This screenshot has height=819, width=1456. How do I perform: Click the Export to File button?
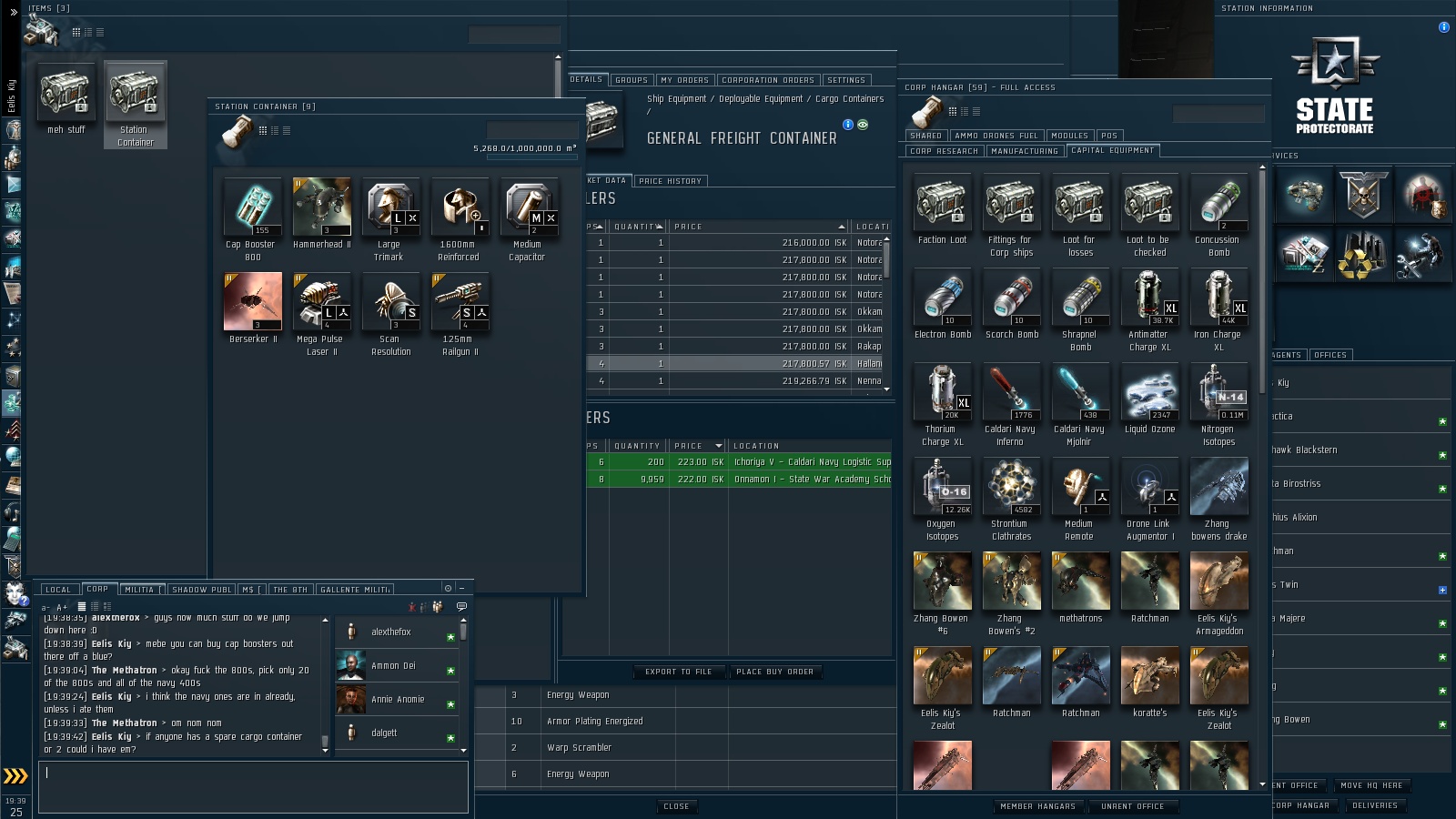pyautogui.click(x=679, y=672)
